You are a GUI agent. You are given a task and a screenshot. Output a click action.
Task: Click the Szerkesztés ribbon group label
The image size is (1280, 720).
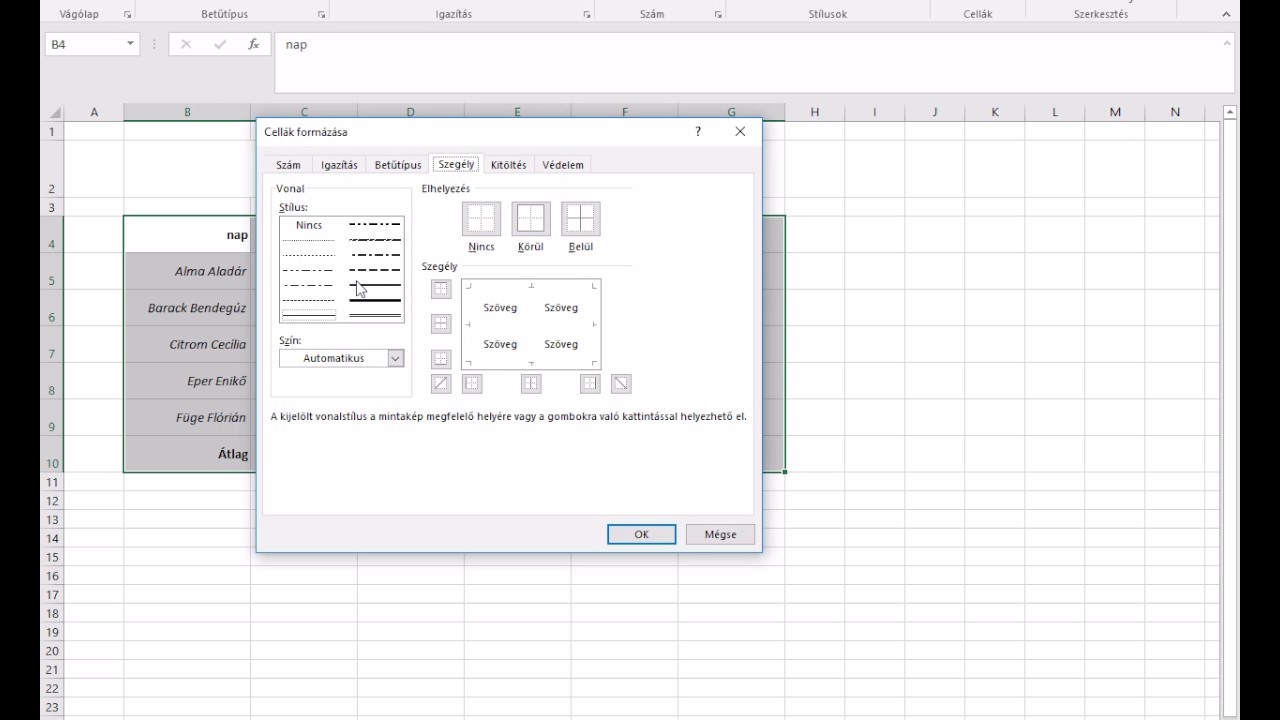coord(1100,15)
